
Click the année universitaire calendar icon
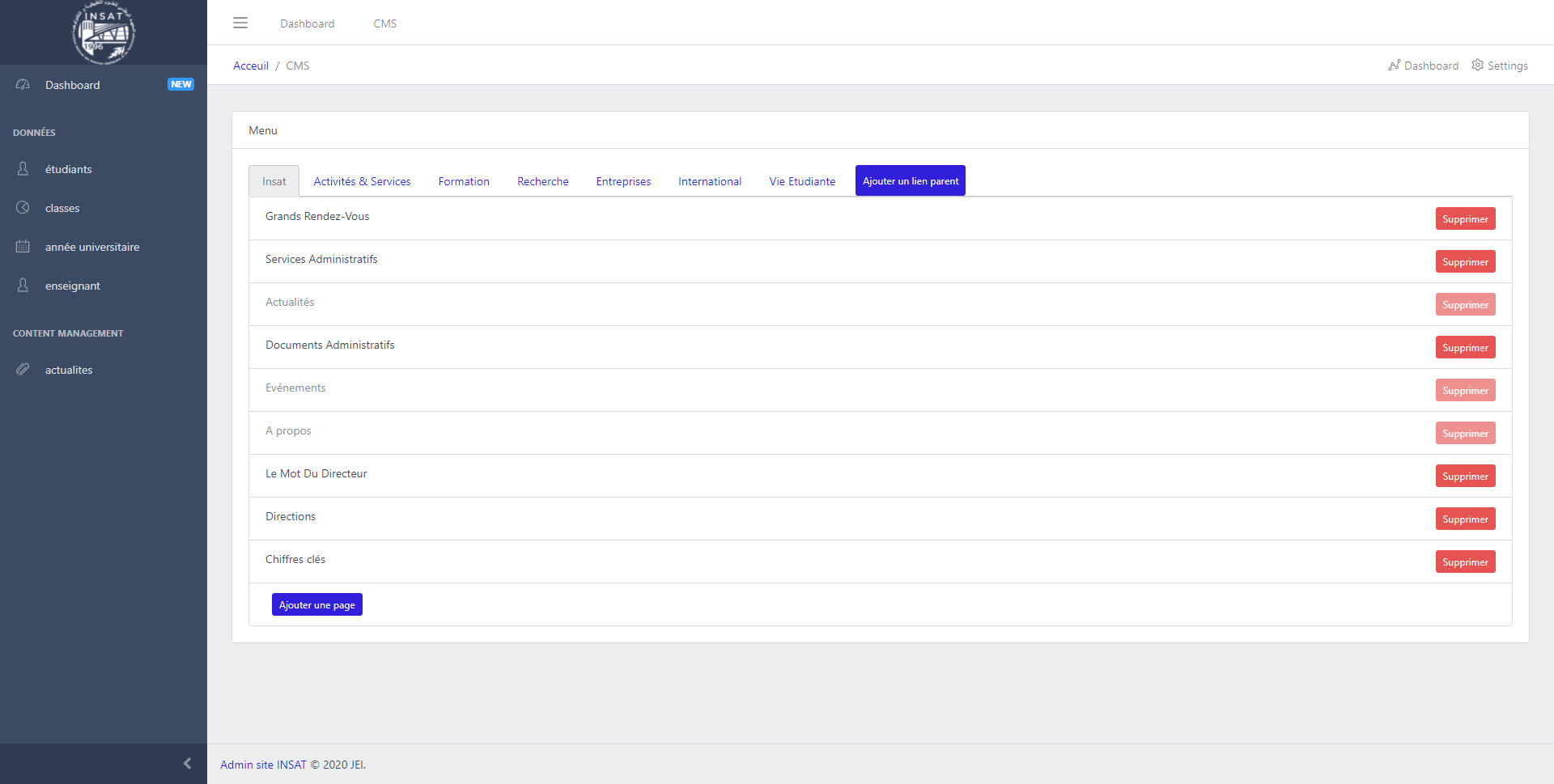pos(23,247)
